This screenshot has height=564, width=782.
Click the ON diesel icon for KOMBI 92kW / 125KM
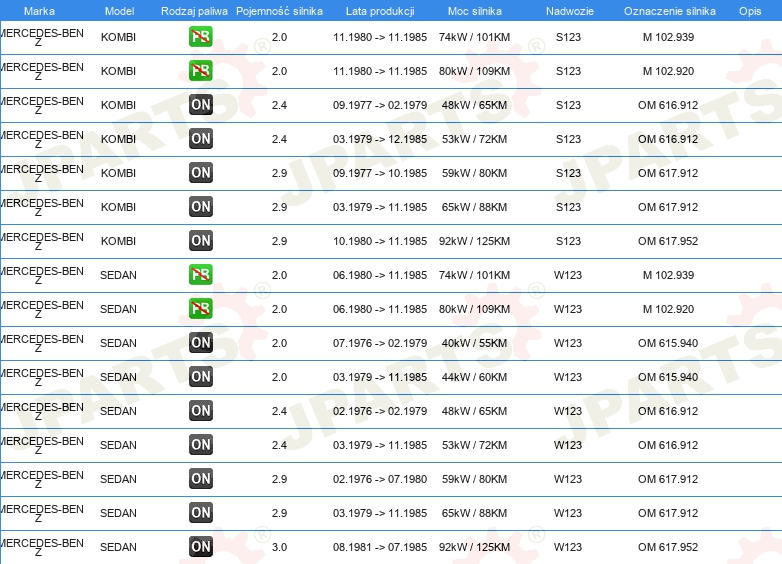[200, 240]
